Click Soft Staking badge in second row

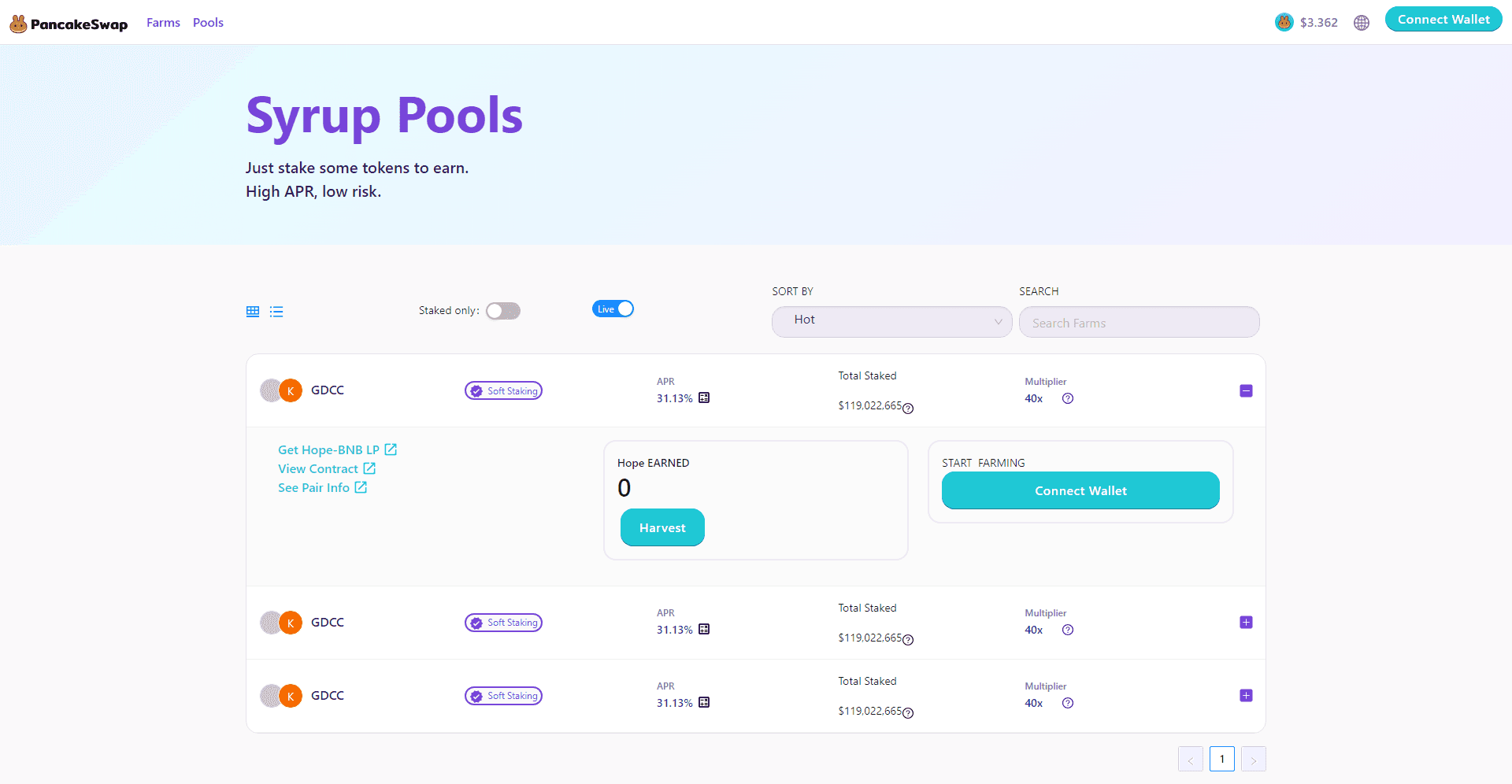coord(503,623)
